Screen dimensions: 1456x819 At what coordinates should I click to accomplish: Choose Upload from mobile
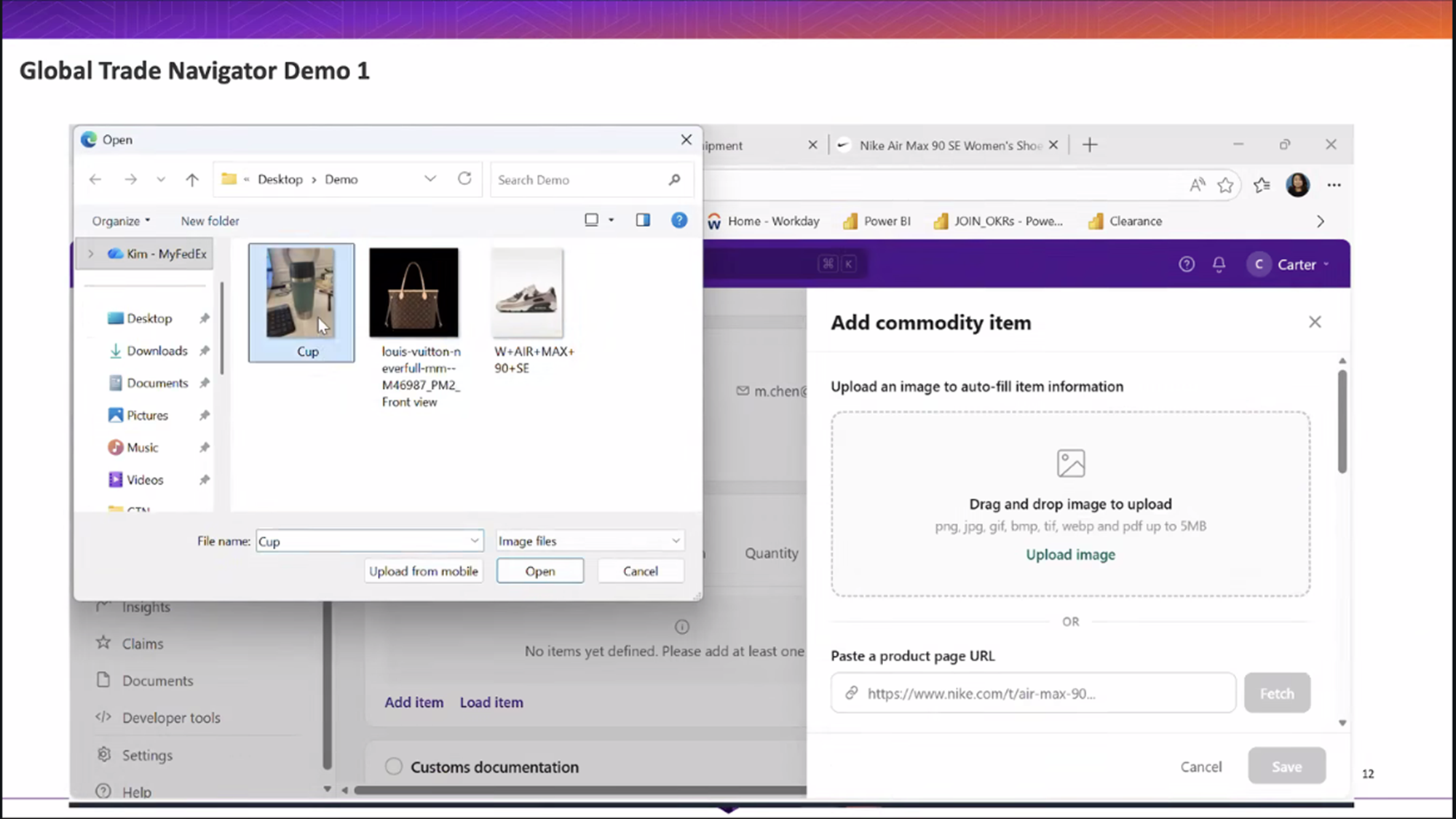[424, 571]
